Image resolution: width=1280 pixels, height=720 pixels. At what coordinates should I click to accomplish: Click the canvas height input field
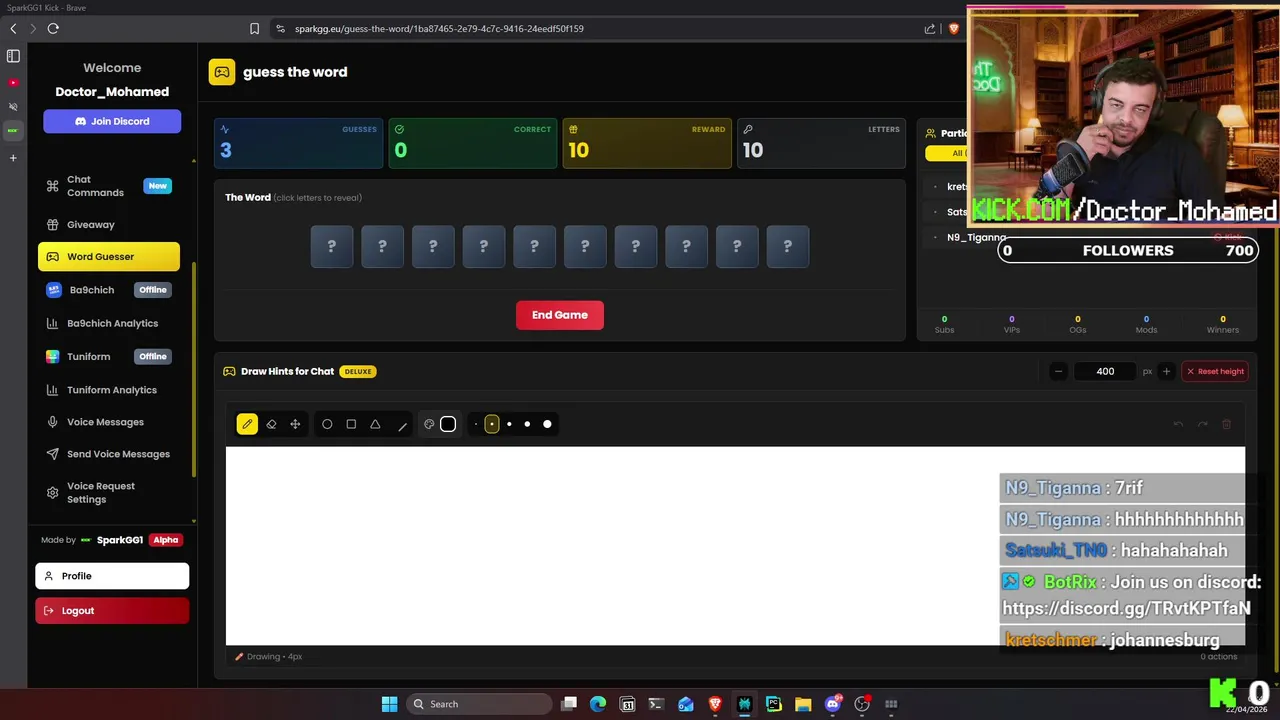pyautogui.click(x=1105, y=371)
